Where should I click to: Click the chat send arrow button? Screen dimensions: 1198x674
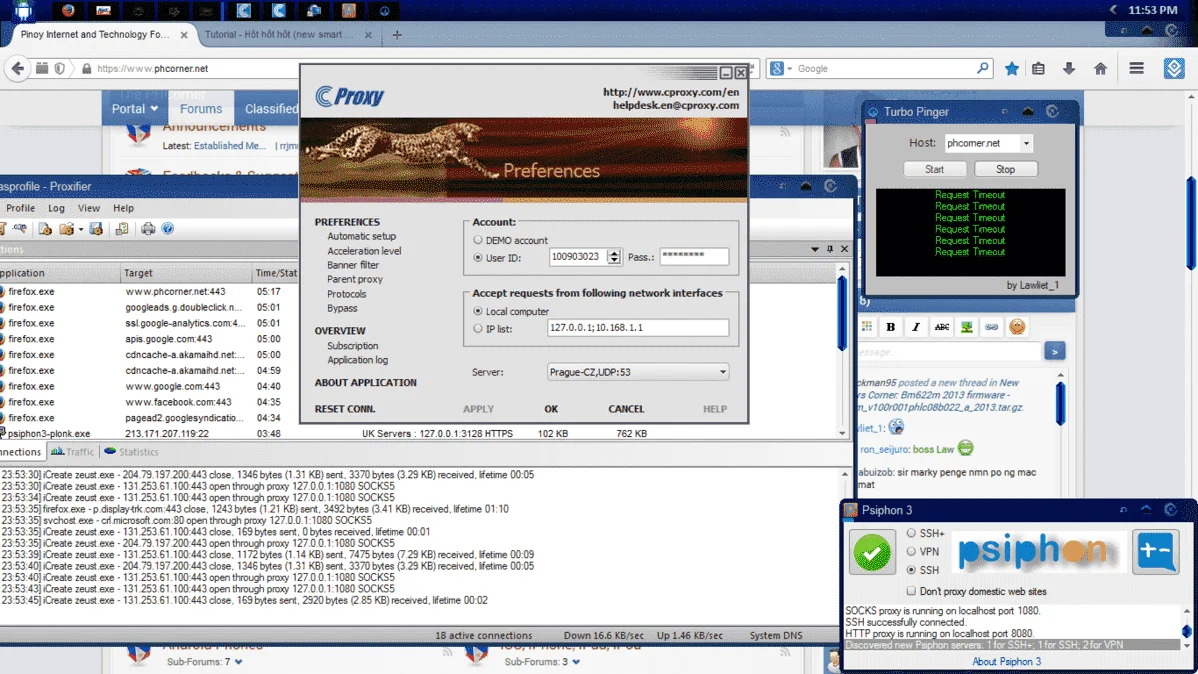[x=1054, y=352]
